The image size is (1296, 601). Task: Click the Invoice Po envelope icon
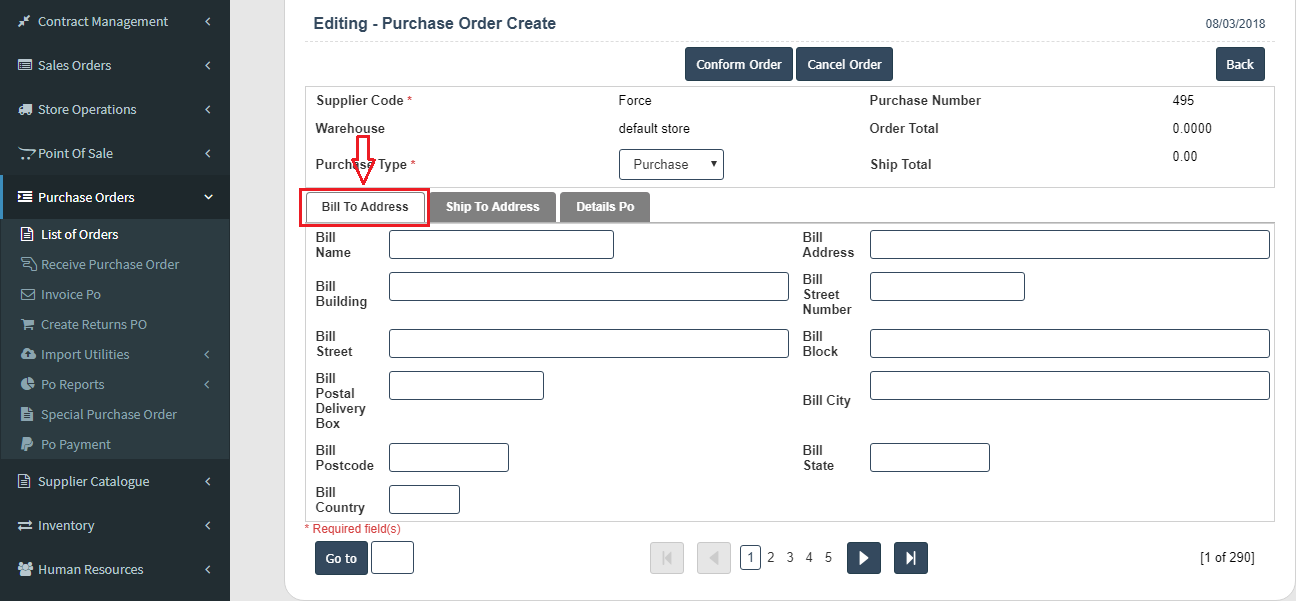tap(28, 294)
